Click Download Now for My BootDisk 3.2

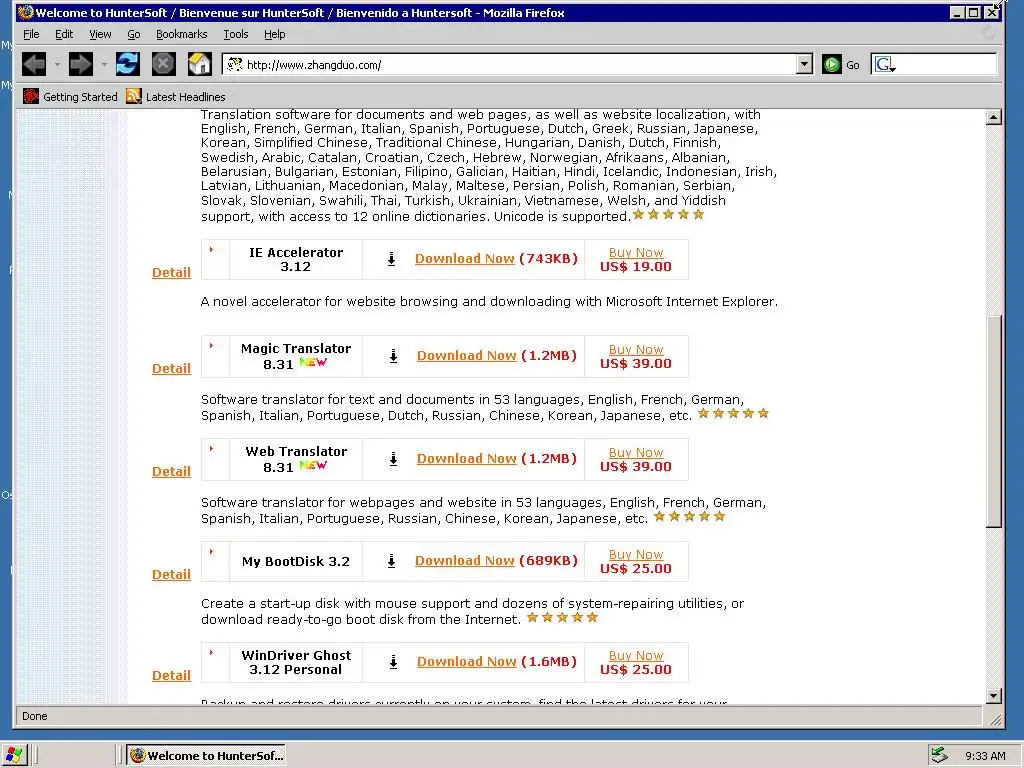(x=465, y=560)
